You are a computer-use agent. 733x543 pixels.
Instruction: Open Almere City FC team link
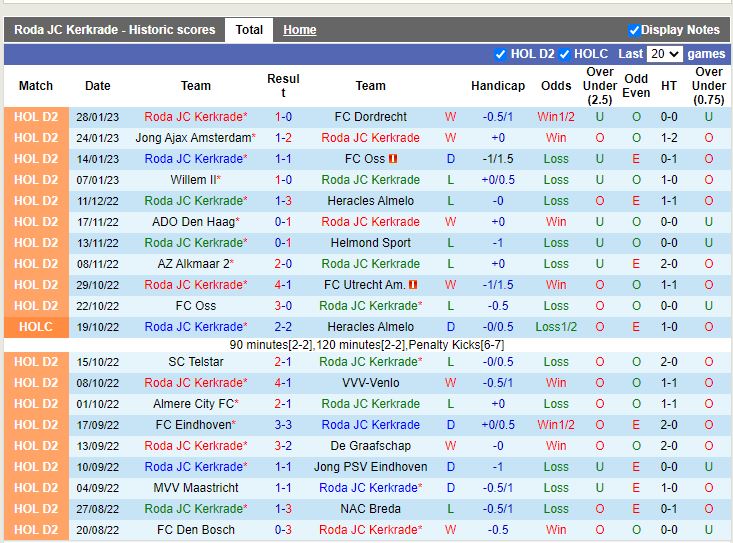coord(194,404)
